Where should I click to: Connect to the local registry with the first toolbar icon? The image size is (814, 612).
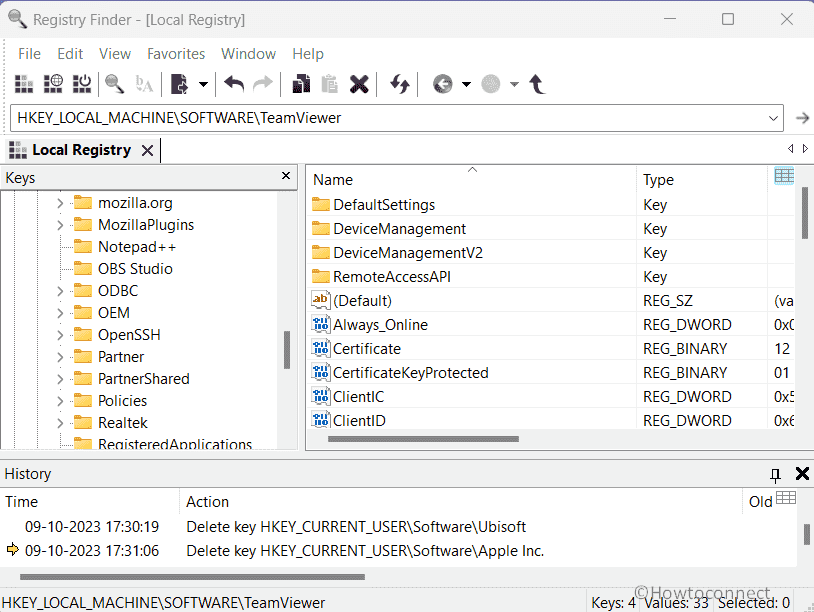pos(24,84)
